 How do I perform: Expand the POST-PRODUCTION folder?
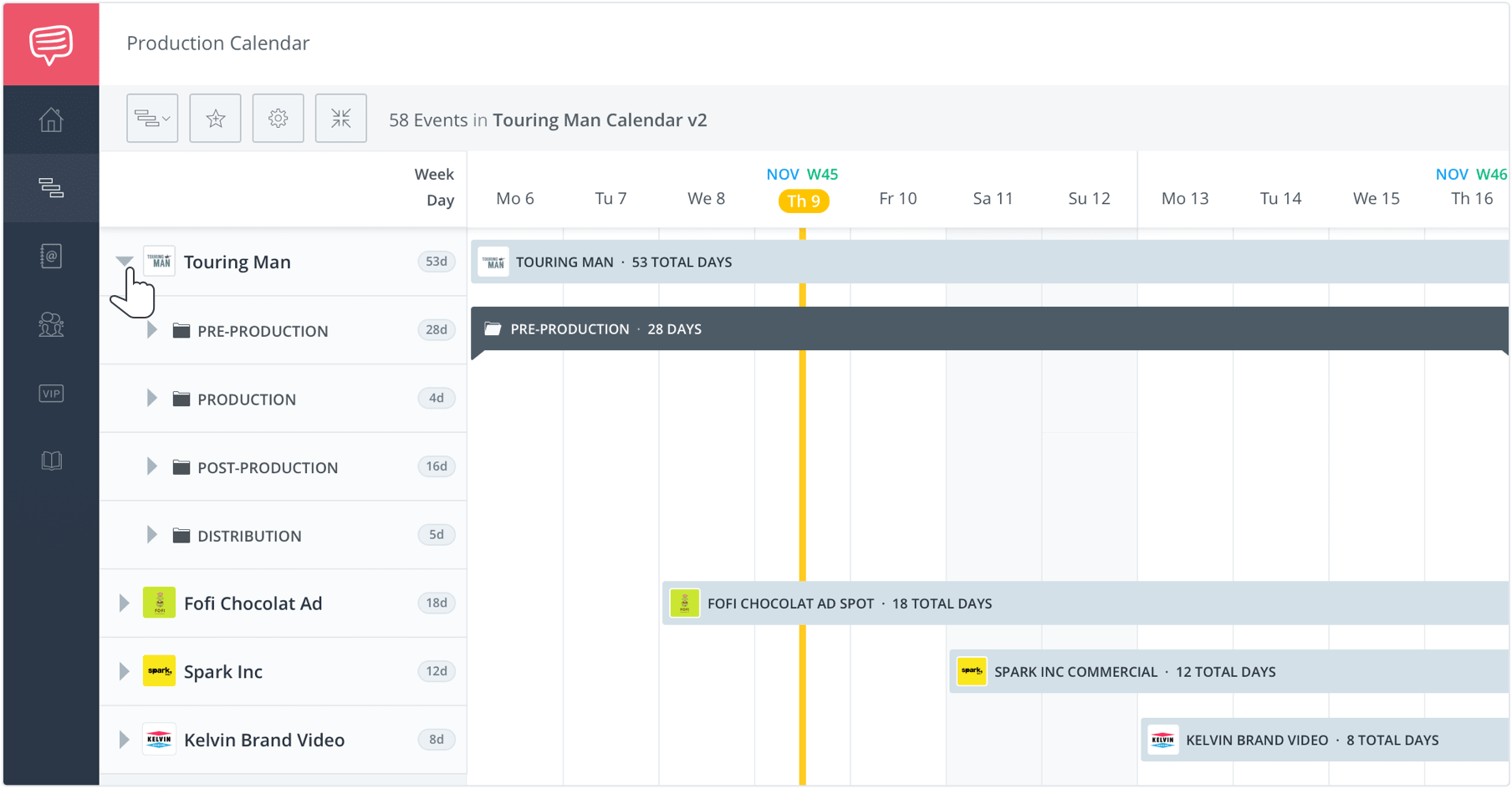(x=151, y=466)
